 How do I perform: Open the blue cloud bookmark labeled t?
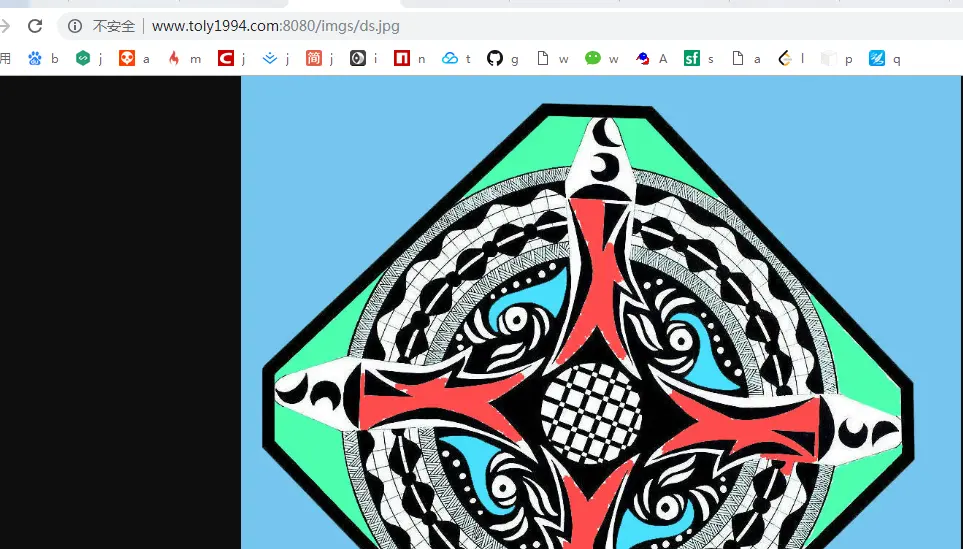tap(456, 58)
